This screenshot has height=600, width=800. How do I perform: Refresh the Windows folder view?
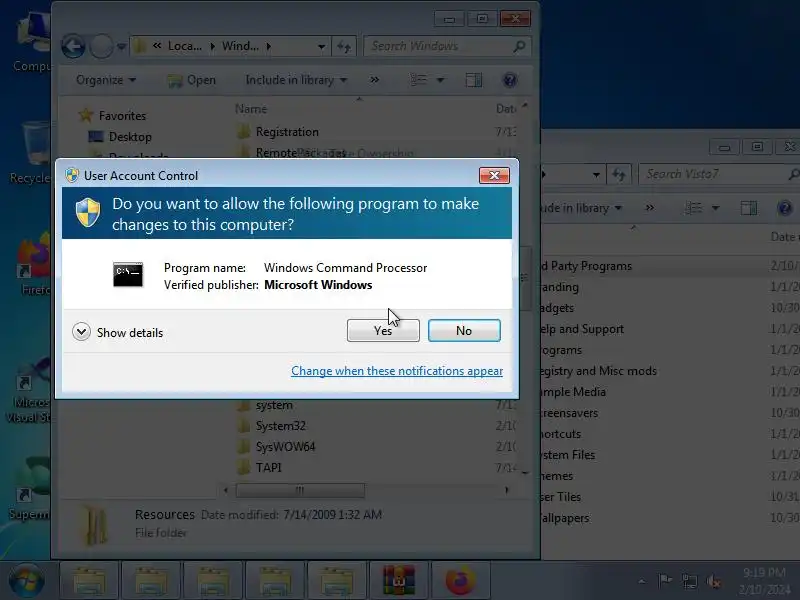pos(344,46)
